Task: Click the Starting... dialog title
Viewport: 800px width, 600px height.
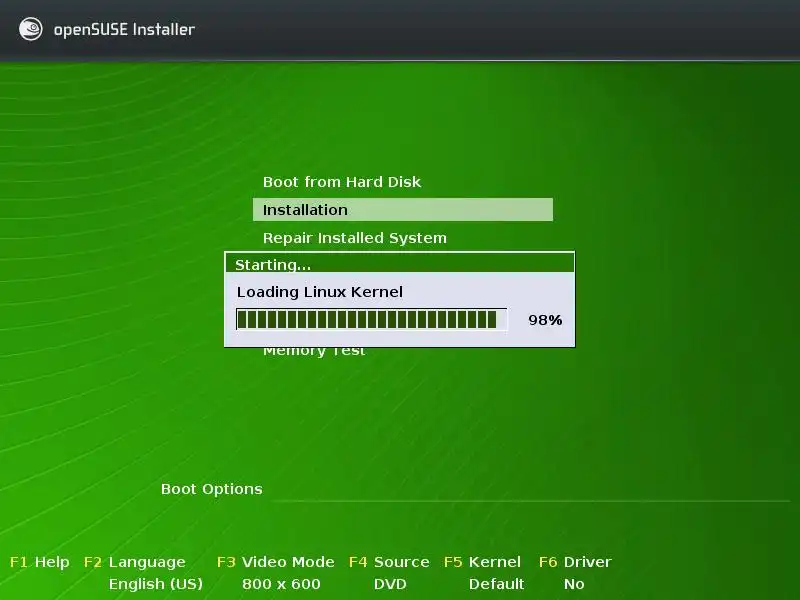Action: point(273,265)
